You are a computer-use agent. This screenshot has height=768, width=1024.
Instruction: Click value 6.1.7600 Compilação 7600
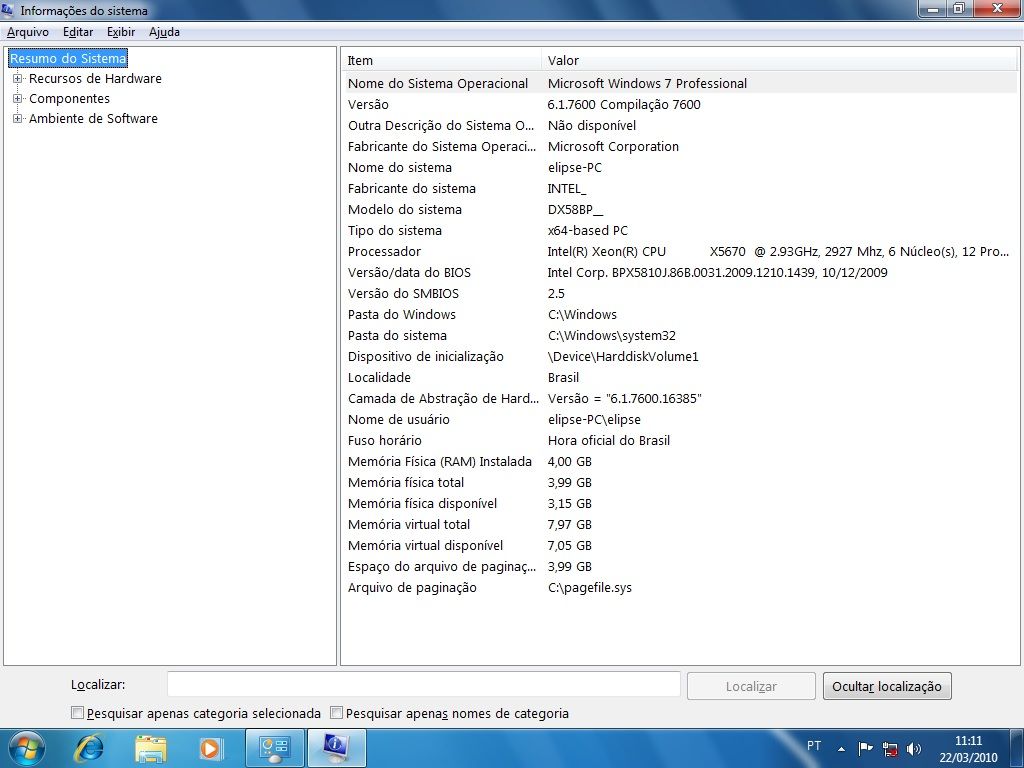pos(624,104)
